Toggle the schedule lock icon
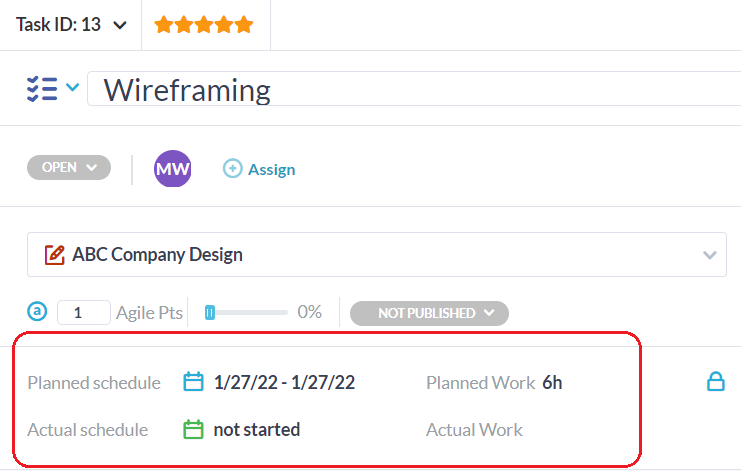The height and width of the screenshot is (471, 741). (x=715, y=381)
